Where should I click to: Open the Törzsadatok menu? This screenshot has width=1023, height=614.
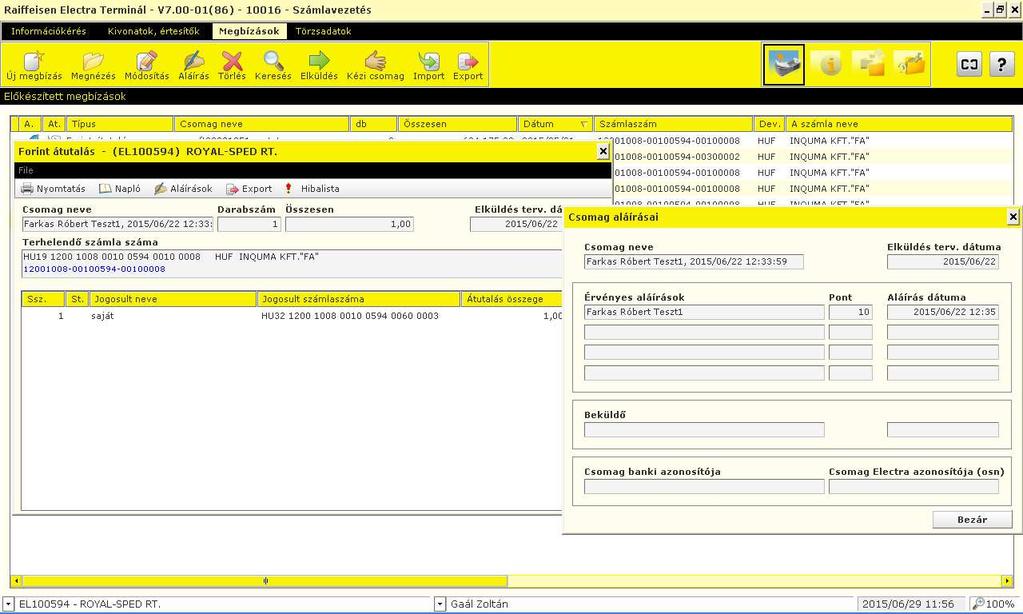323,31
